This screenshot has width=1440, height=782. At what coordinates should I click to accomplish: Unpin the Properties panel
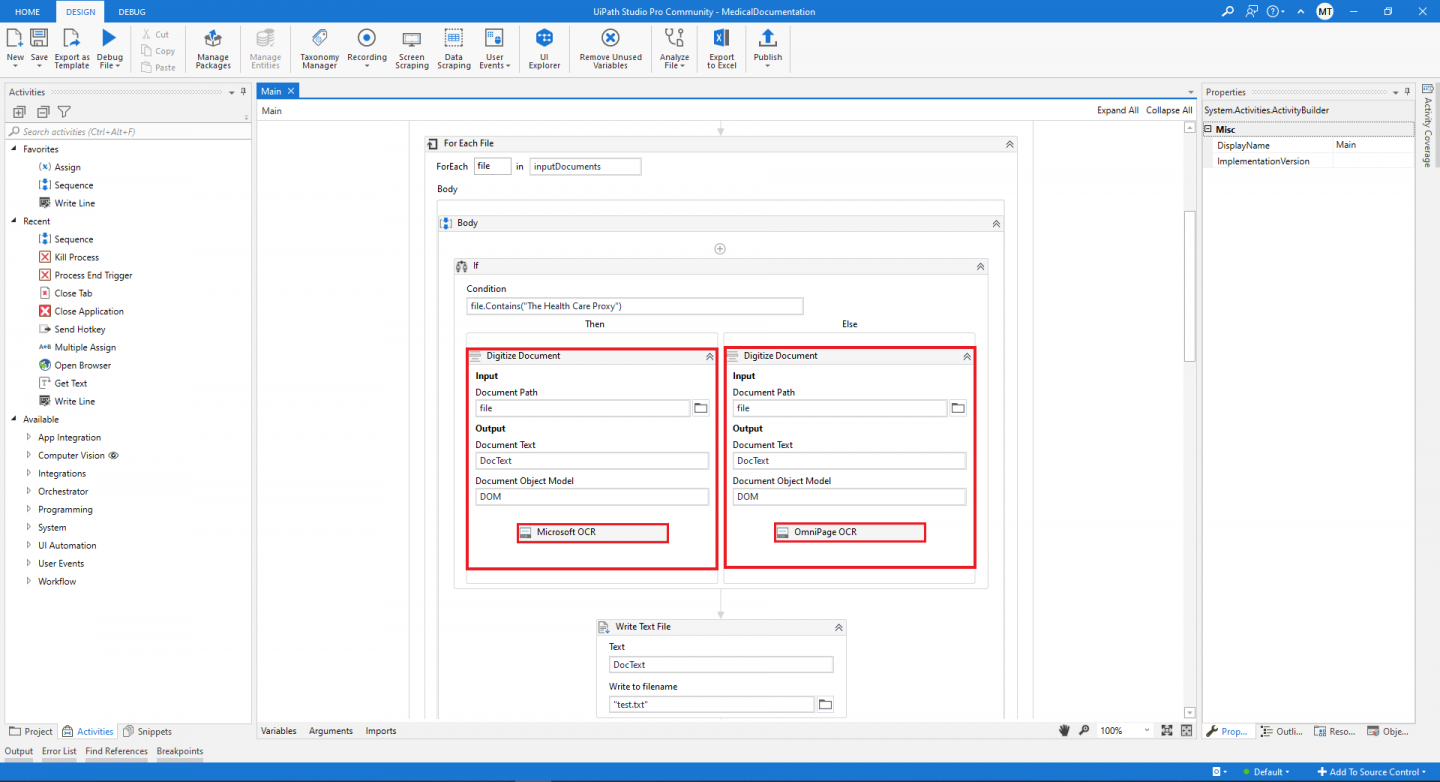1406,91
